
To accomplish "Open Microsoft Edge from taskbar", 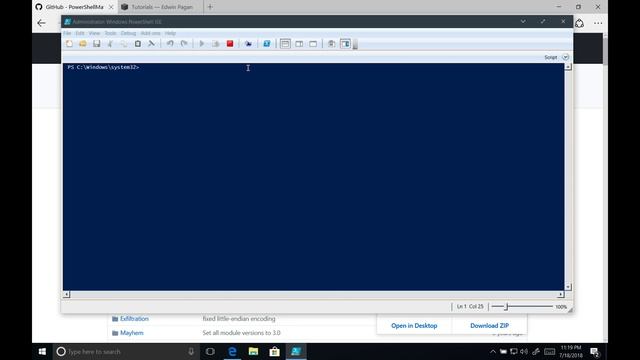I will point(232,351).
